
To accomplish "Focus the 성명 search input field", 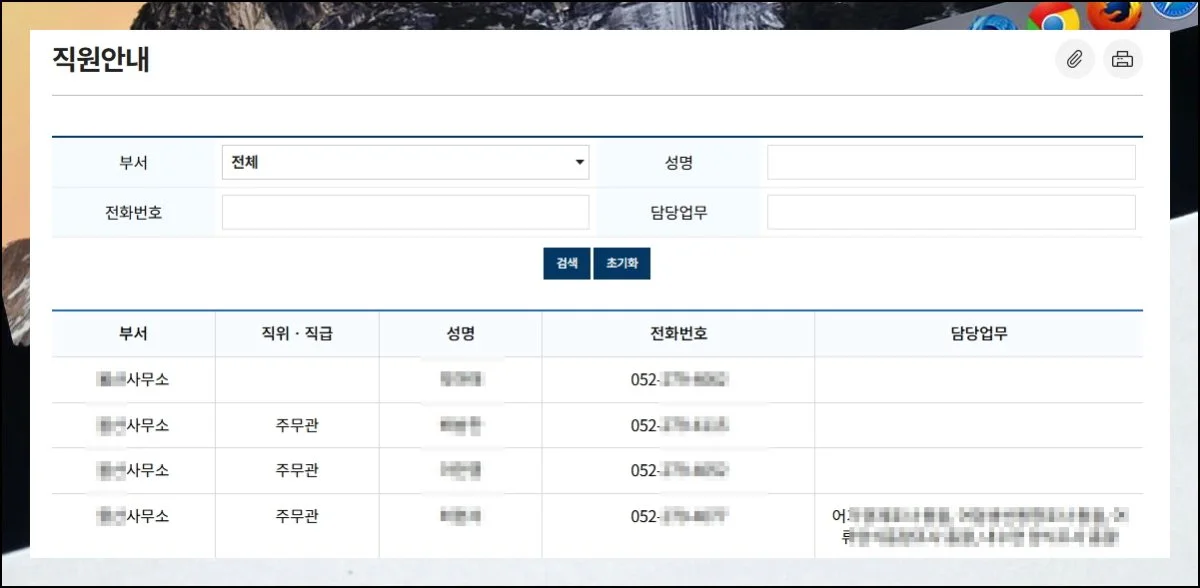I will tap(951, 162).
